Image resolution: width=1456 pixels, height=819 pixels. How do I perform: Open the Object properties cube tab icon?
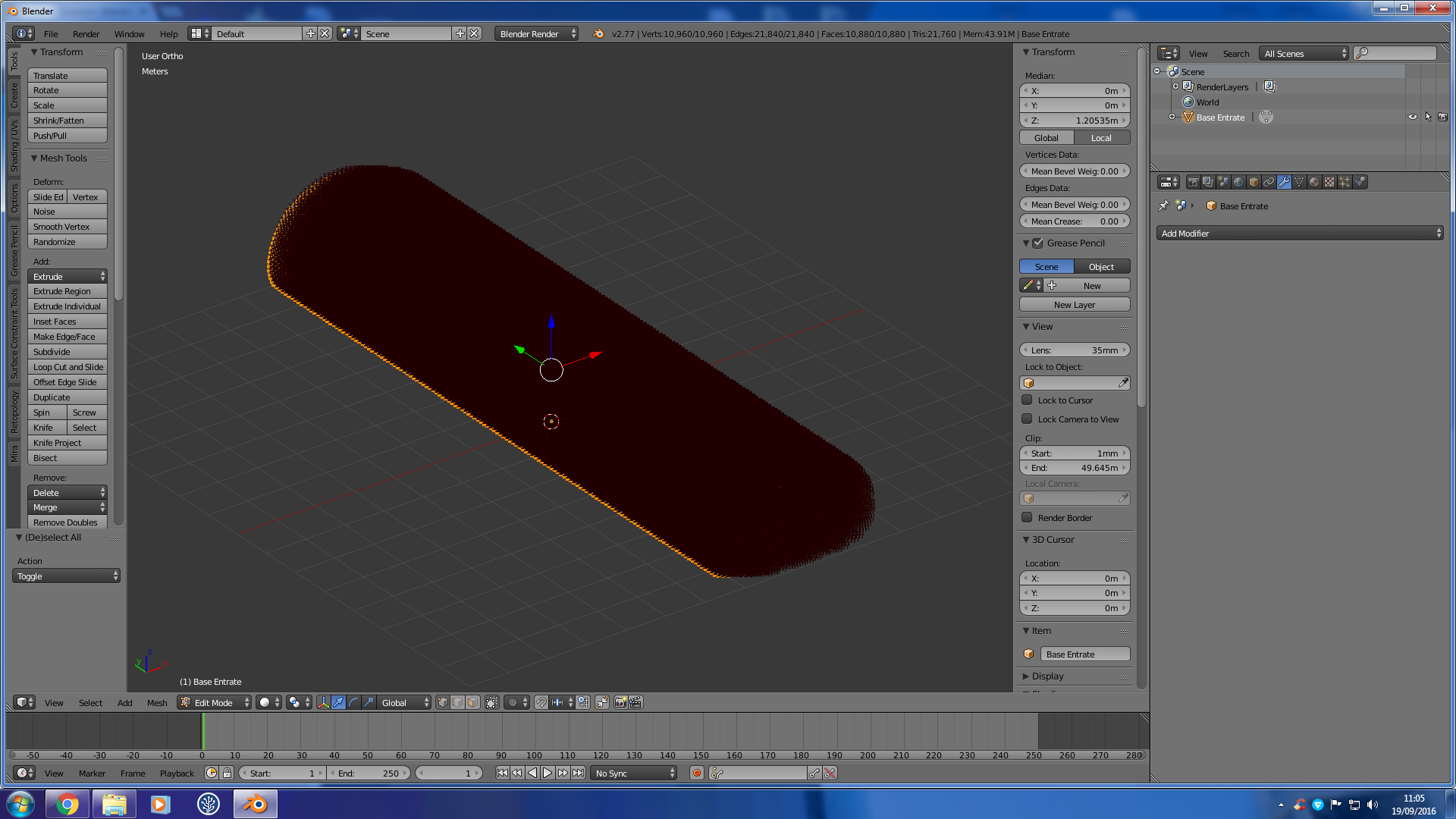(1254, 182)
